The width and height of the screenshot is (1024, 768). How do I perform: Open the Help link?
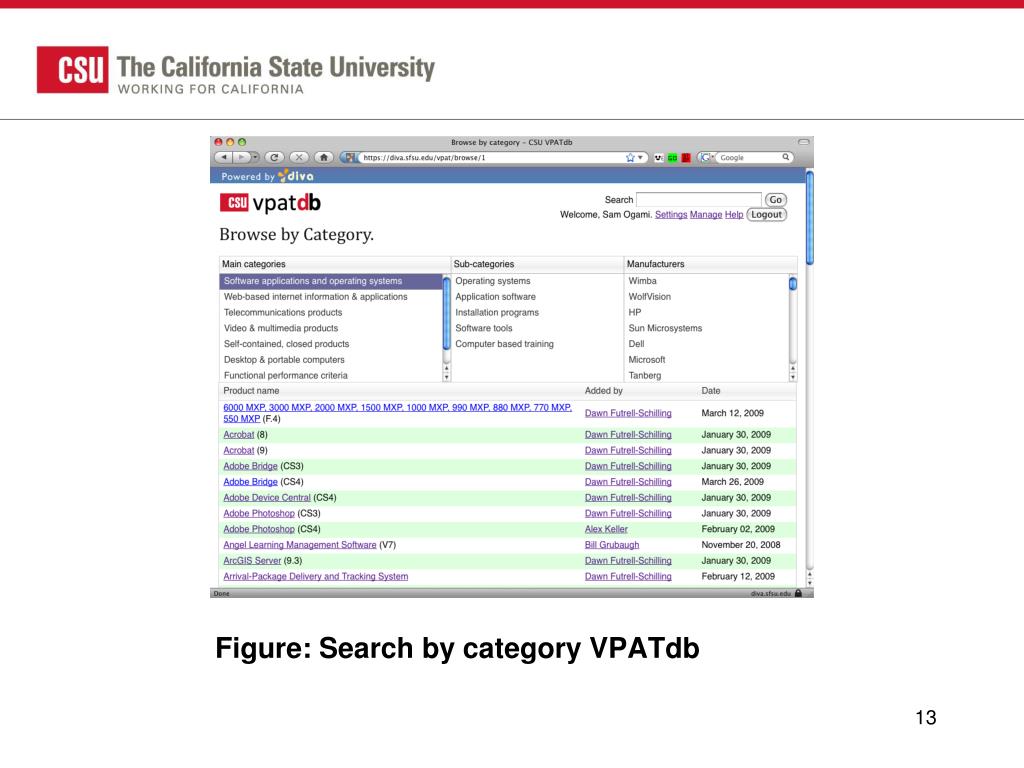pos(733,215)
